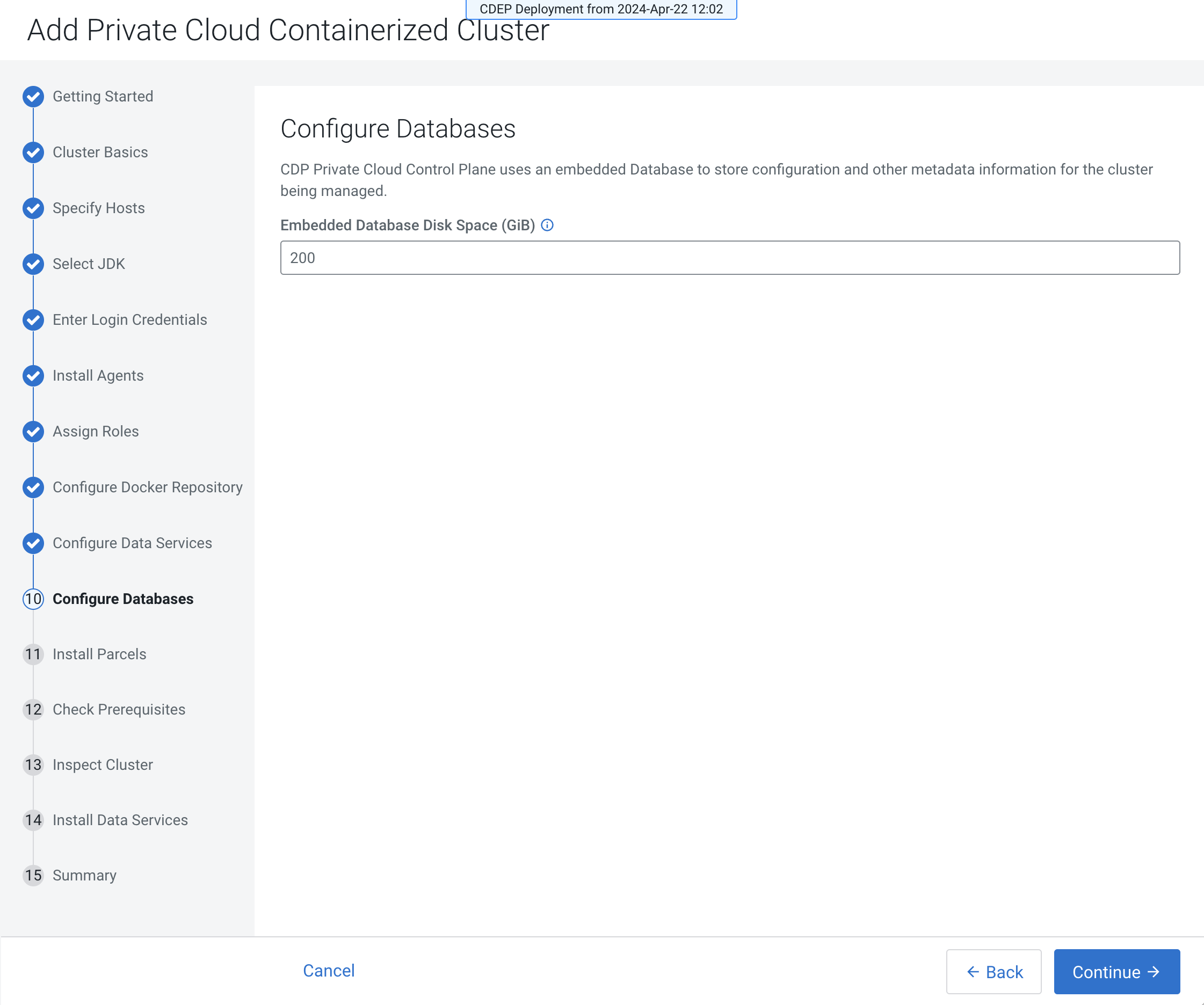1204x1005 pixels.
Task: Click the Configure Docker Repository checkmark icon
Action: point(33,487)
